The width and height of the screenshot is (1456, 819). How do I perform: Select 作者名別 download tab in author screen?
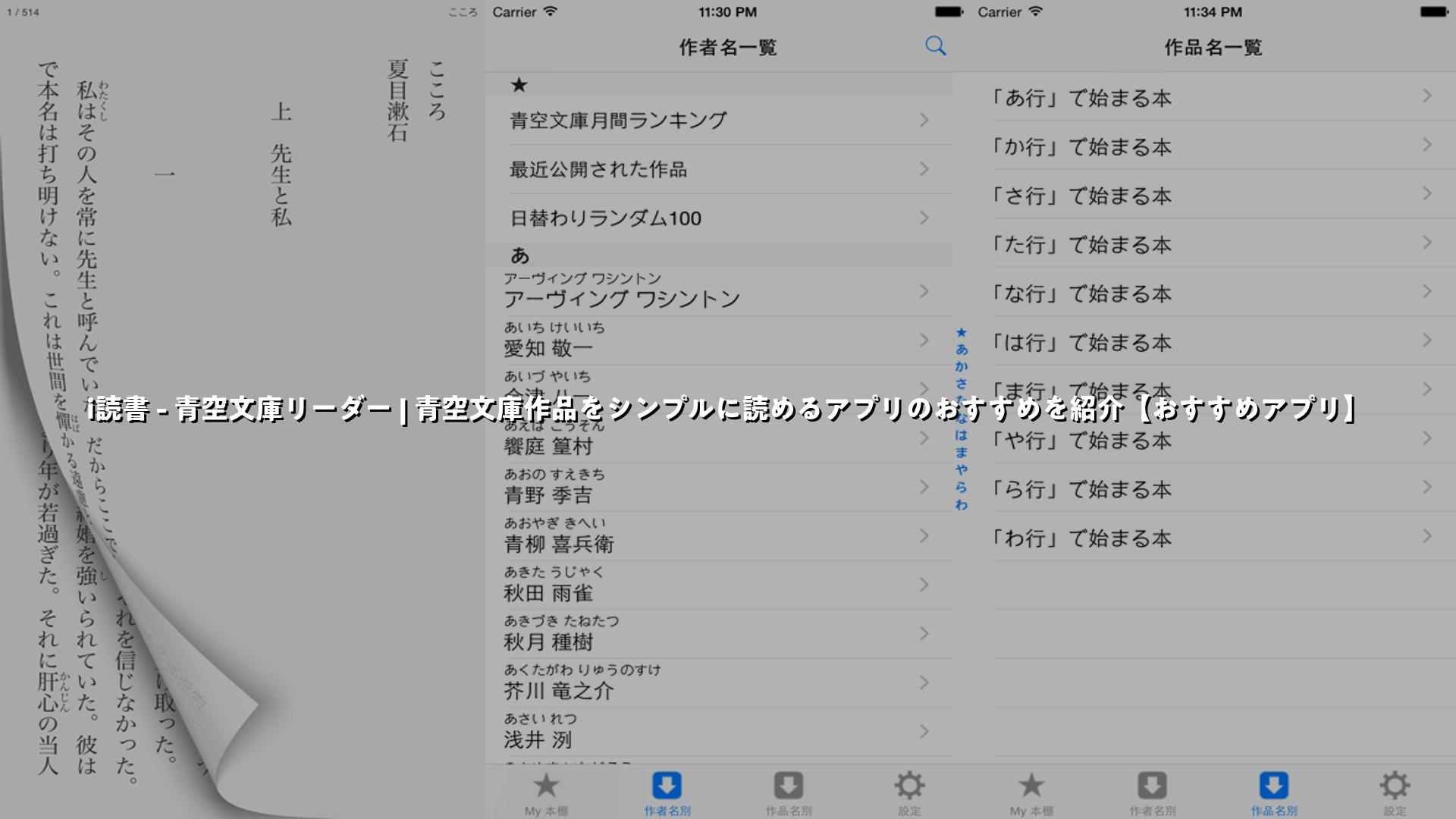[667, 794]
